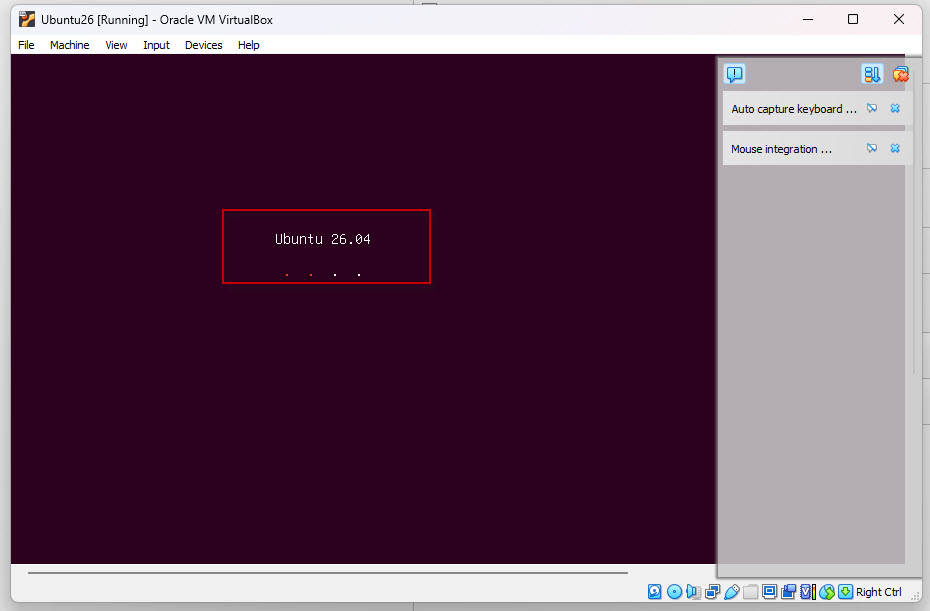The image size is (930, 611).
Task: Close the Auto capture keyboard notification
Action: click(x=895, y=108)
